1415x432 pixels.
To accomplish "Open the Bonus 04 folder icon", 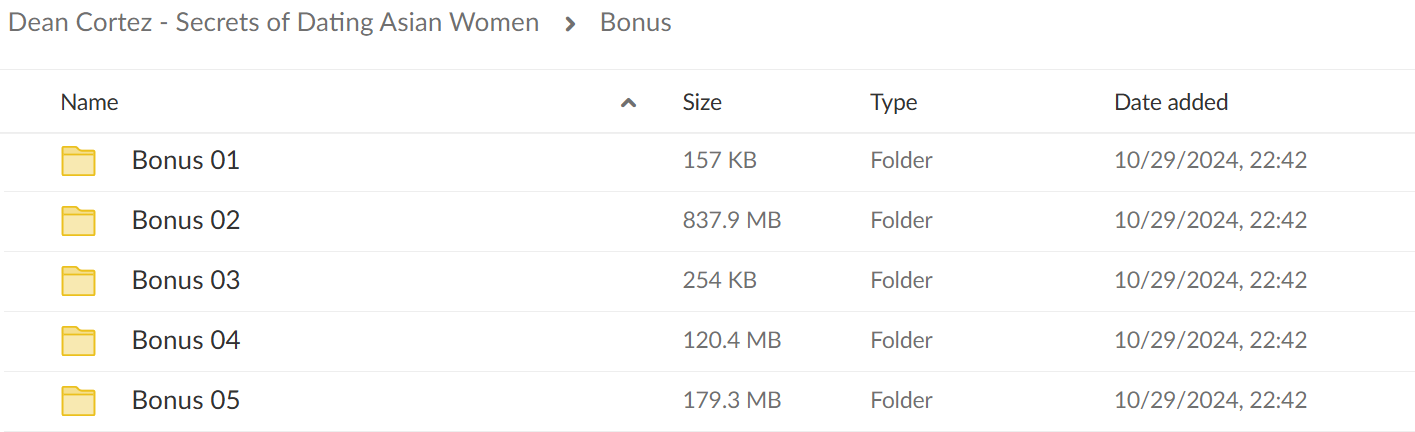I will 78,341.
